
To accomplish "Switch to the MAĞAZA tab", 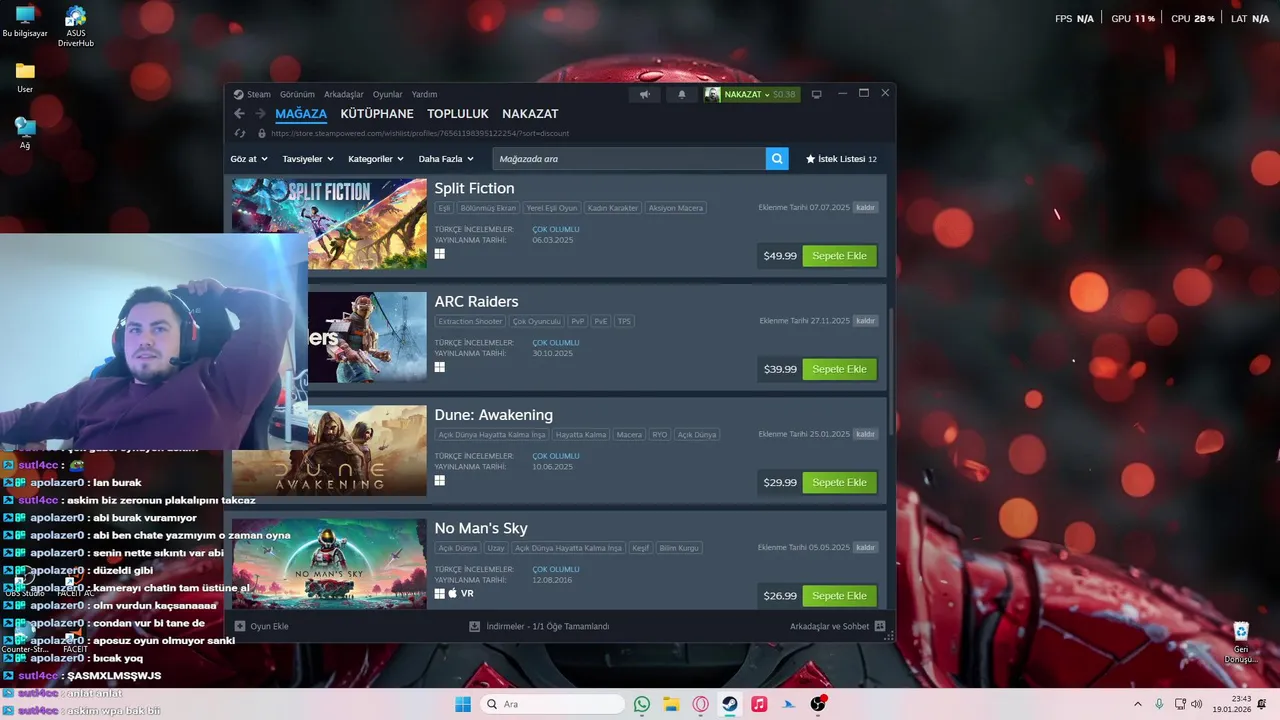I will point(301,114).
